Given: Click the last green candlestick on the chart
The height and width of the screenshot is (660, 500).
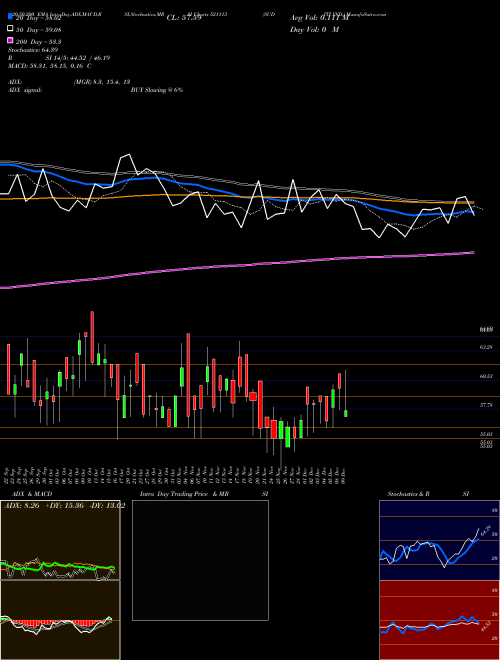Looking at the screenshot, I should coord(346,413).
